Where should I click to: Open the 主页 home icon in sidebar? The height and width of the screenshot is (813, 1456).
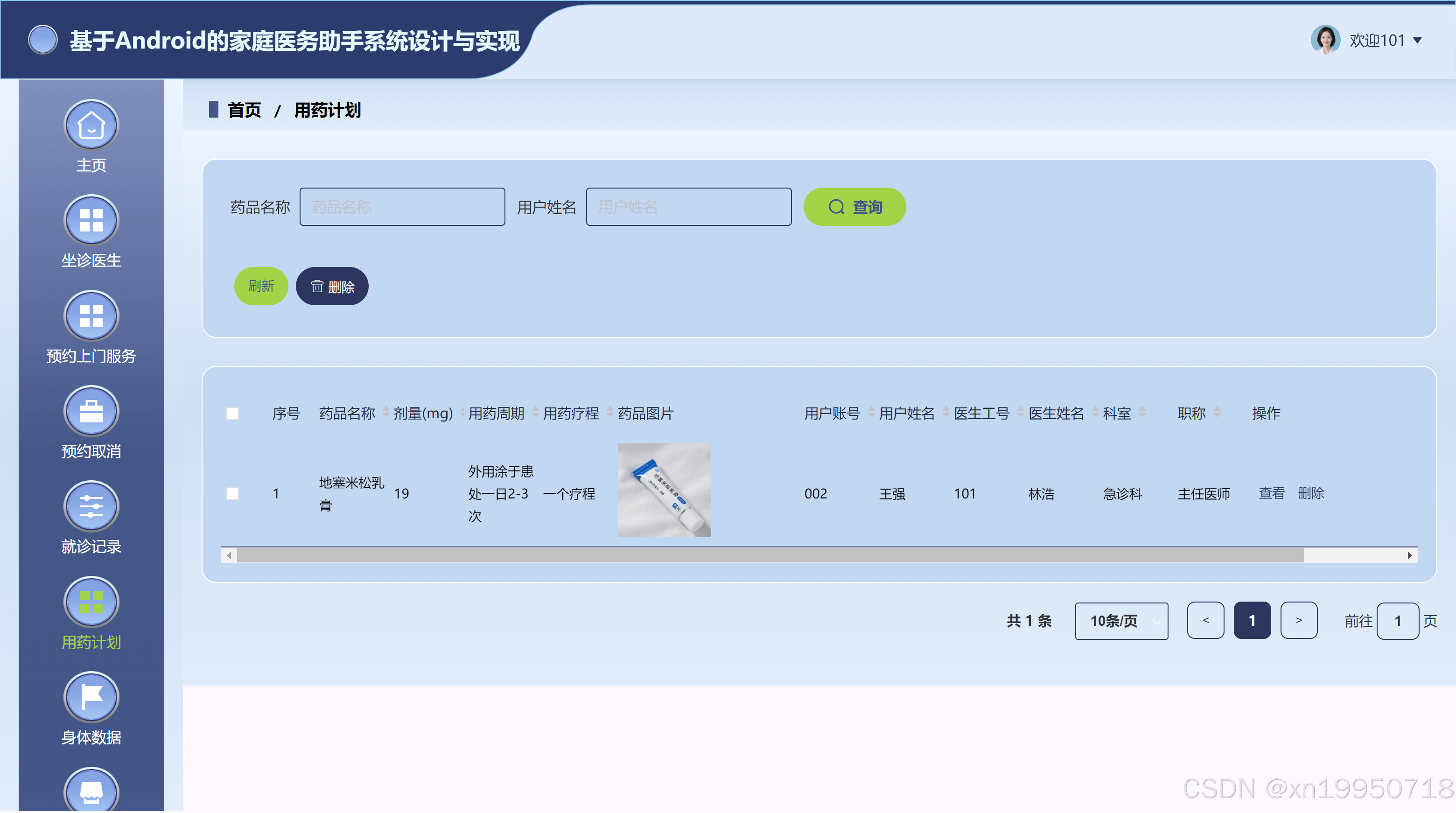point(91,125)
